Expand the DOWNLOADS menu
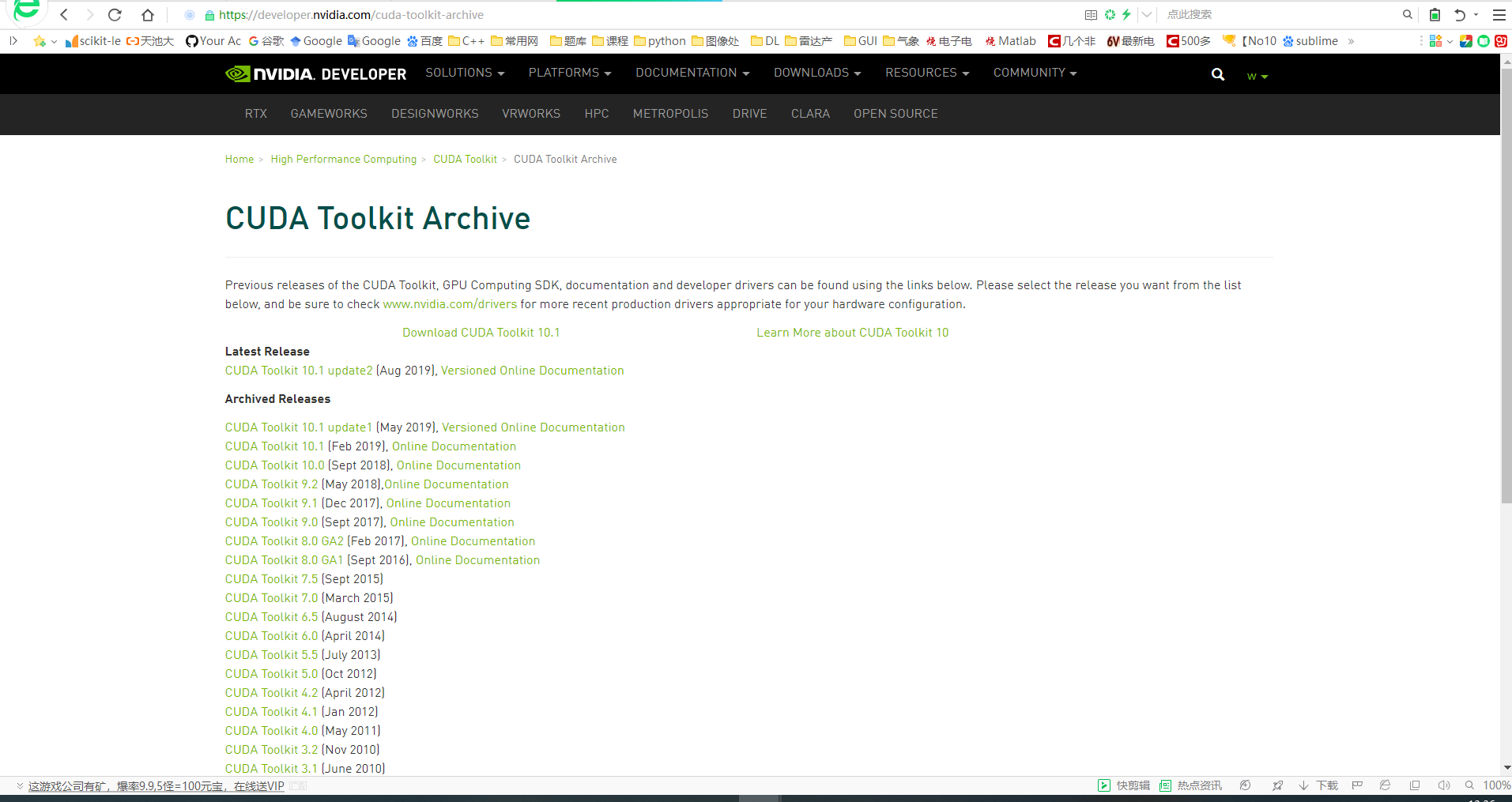Screen dimensions: 1512x802 tap(817, 73)
